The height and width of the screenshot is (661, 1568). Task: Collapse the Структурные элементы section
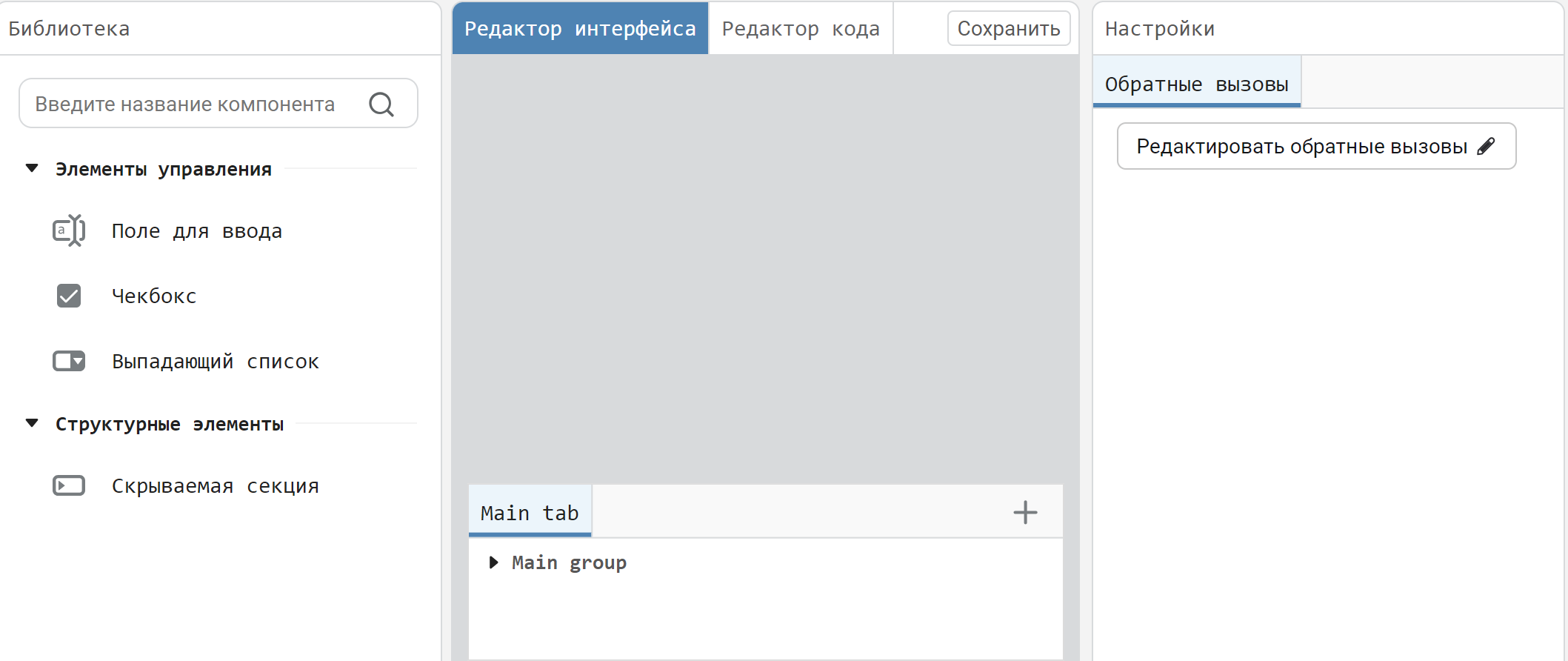coord(32,423)
